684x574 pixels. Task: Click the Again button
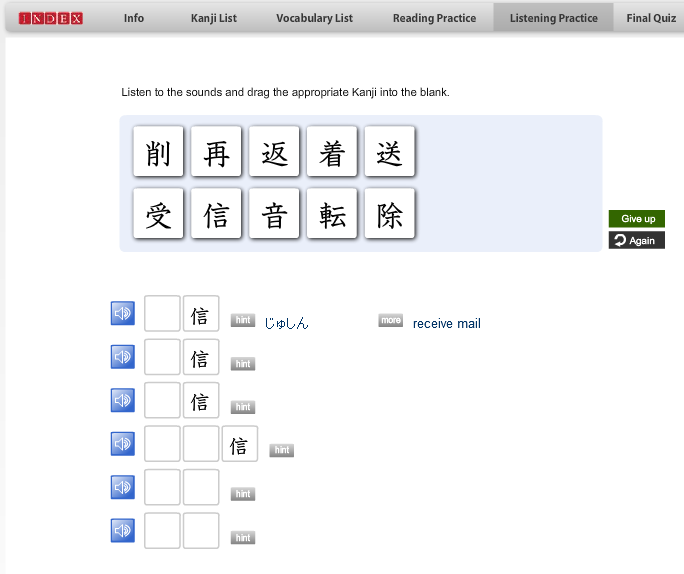pyautogui.click(x=637, y=240)
